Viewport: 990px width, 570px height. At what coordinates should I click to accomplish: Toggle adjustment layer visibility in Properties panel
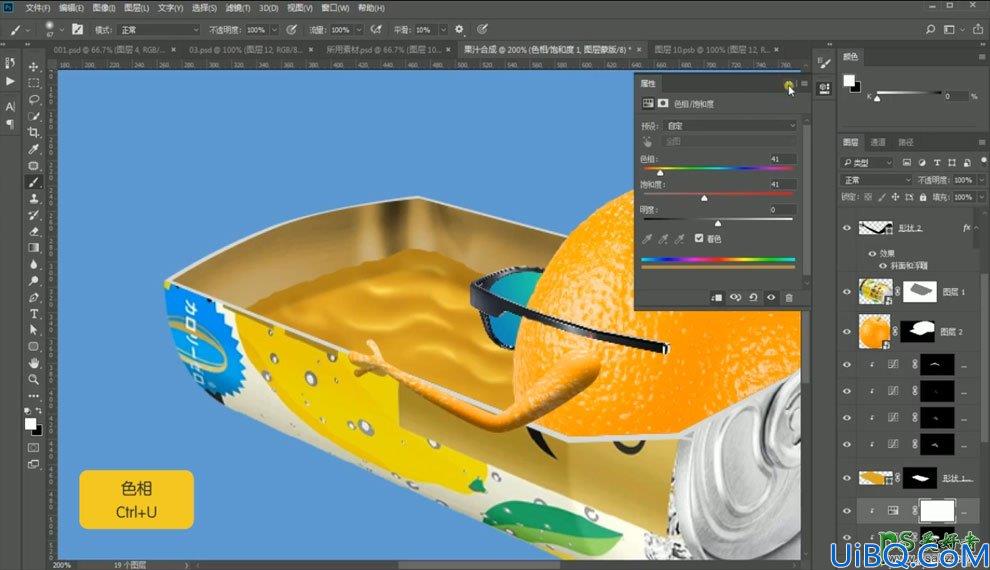click(771, 297)
